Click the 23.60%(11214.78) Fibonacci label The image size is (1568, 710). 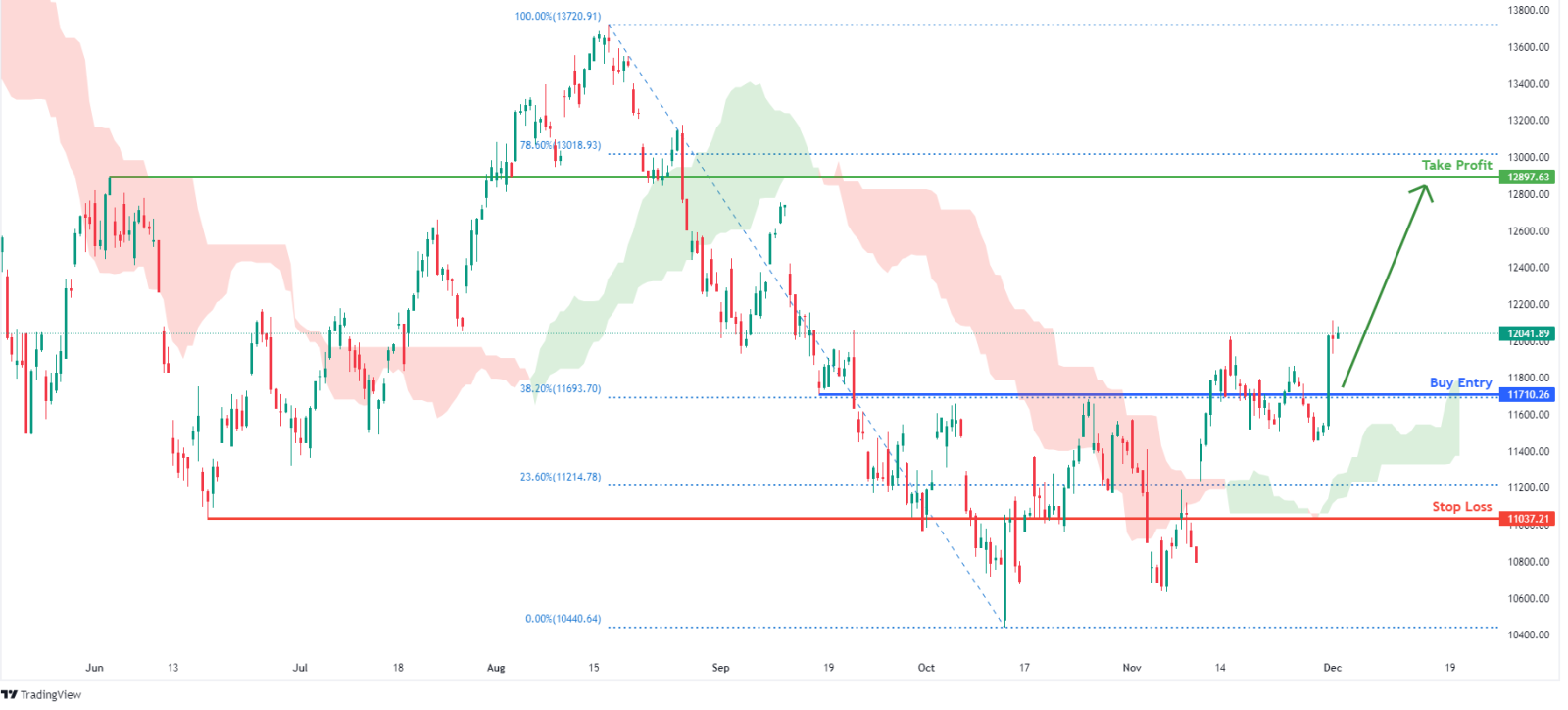[x=560, y=477]
